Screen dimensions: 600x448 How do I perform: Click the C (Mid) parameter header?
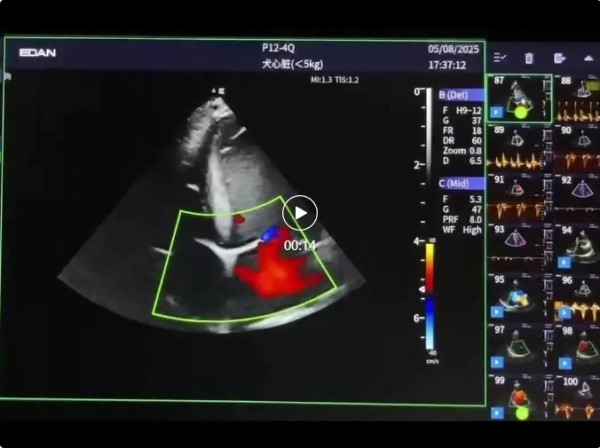461,184
